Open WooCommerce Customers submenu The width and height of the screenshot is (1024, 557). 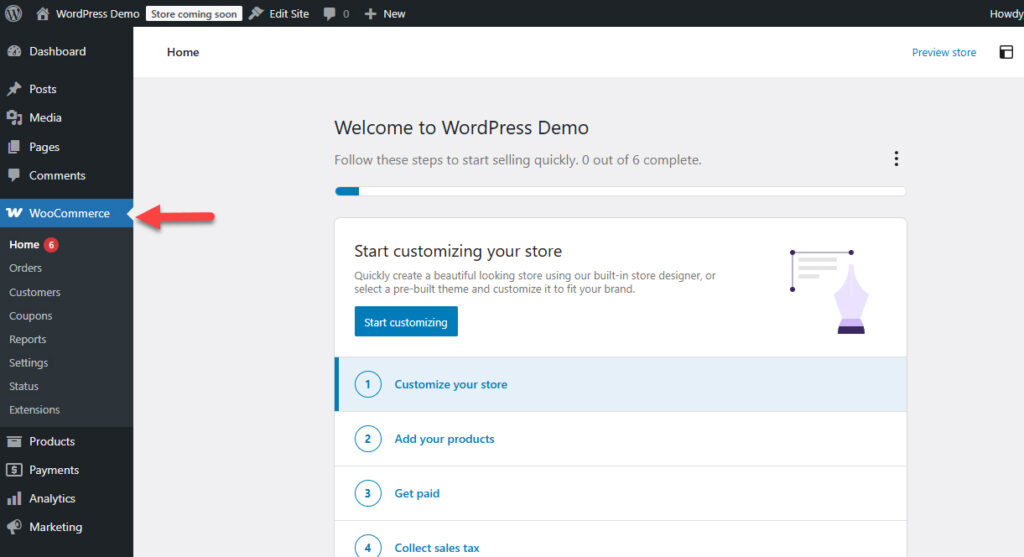coord(35,292)
